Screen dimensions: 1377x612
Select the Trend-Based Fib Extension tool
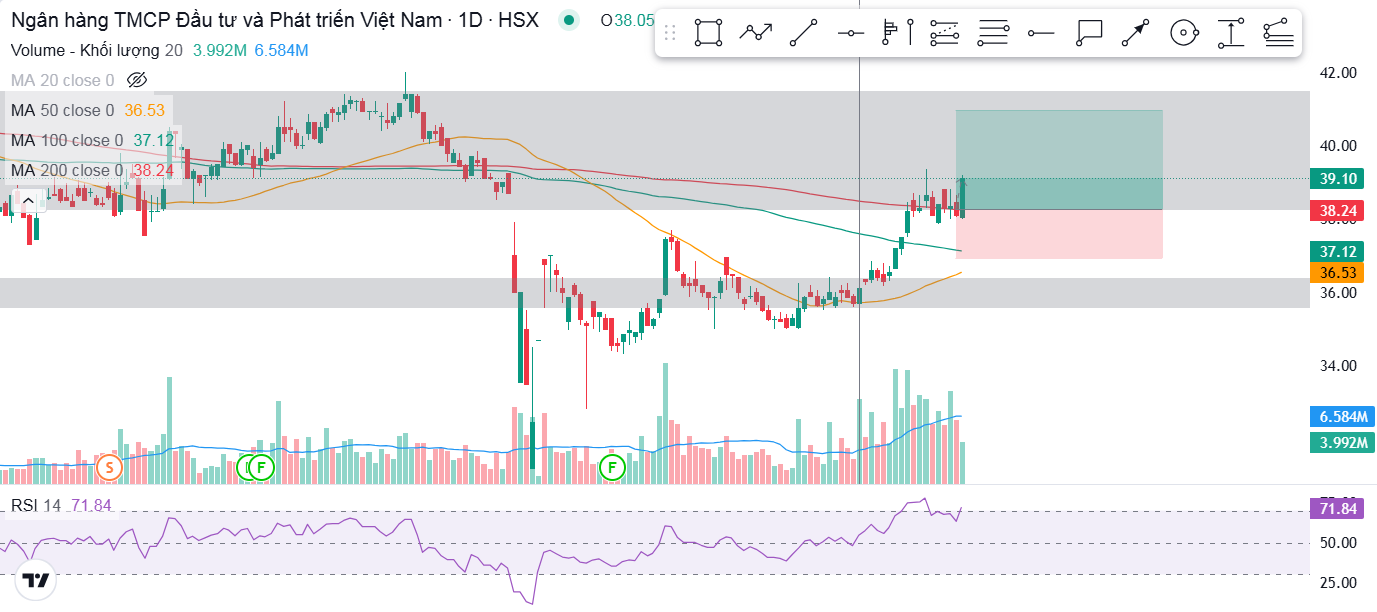(x=1278, y=33)
